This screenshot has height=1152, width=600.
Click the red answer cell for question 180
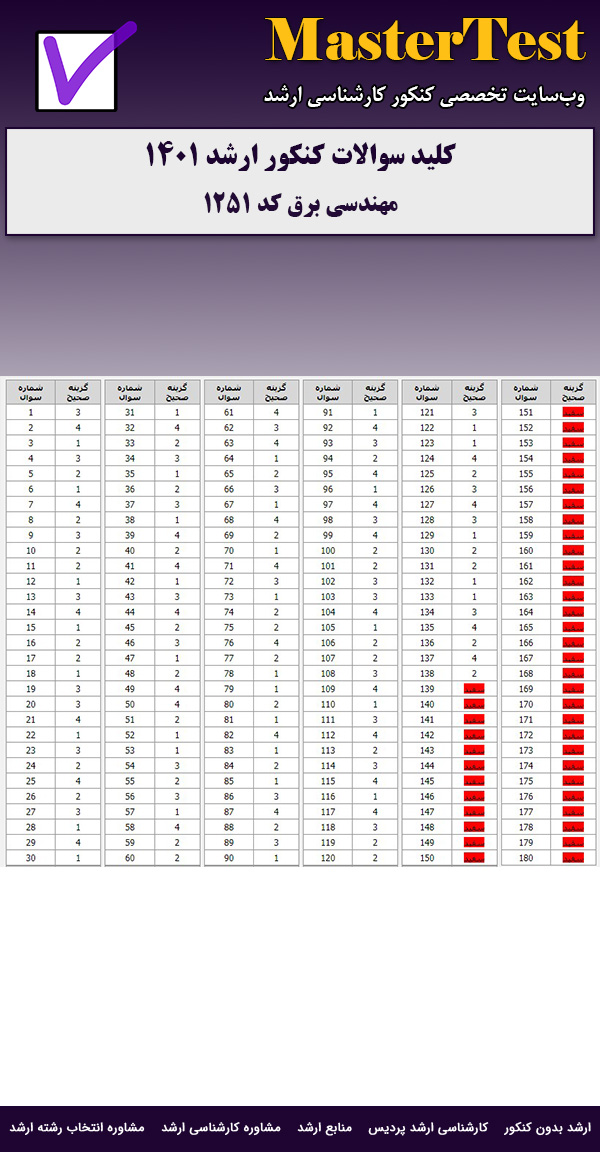573,858
